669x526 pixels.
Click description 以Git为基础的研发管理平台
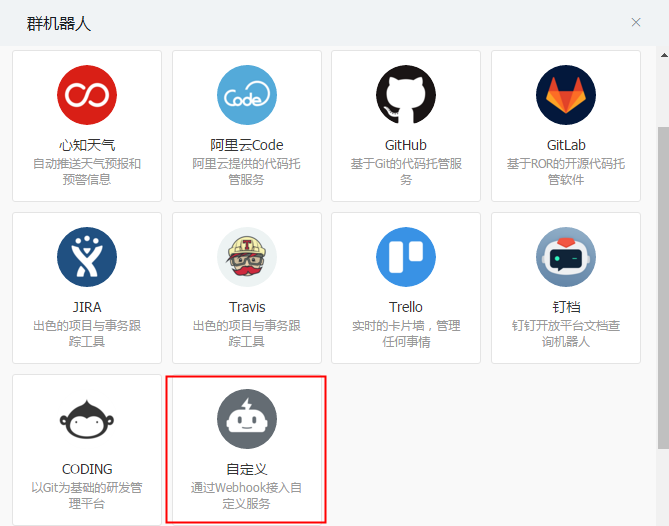pos(87,496)
